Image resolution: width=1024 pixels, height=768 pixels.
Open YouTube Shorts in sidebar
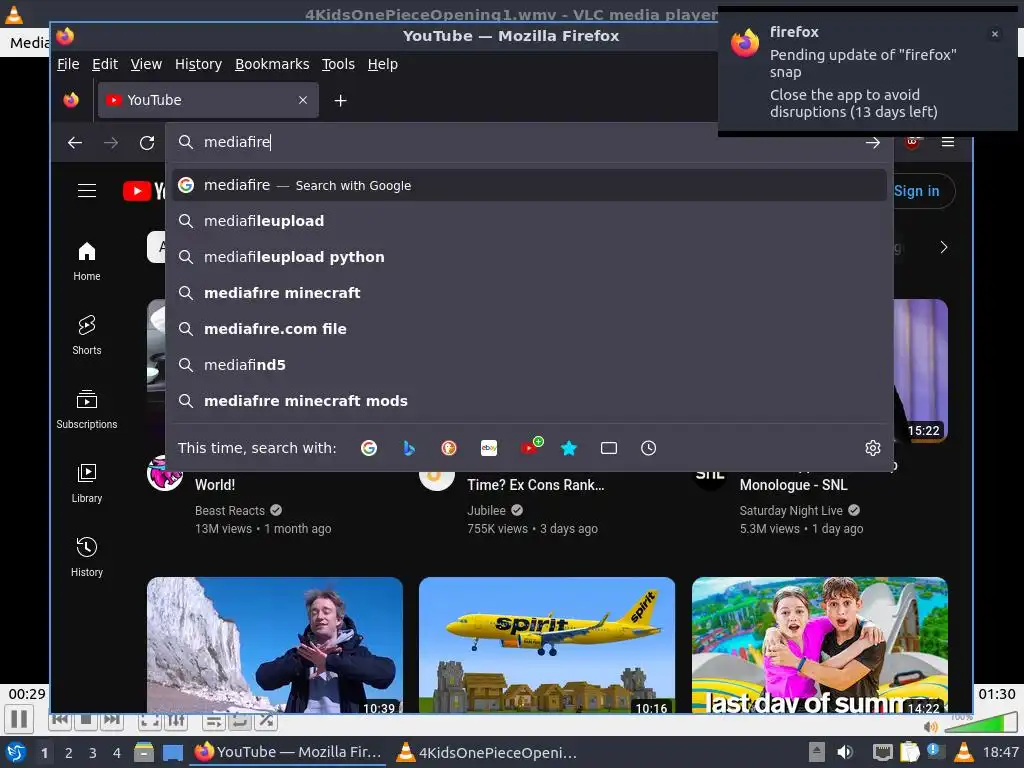click(x=87, y=335)
